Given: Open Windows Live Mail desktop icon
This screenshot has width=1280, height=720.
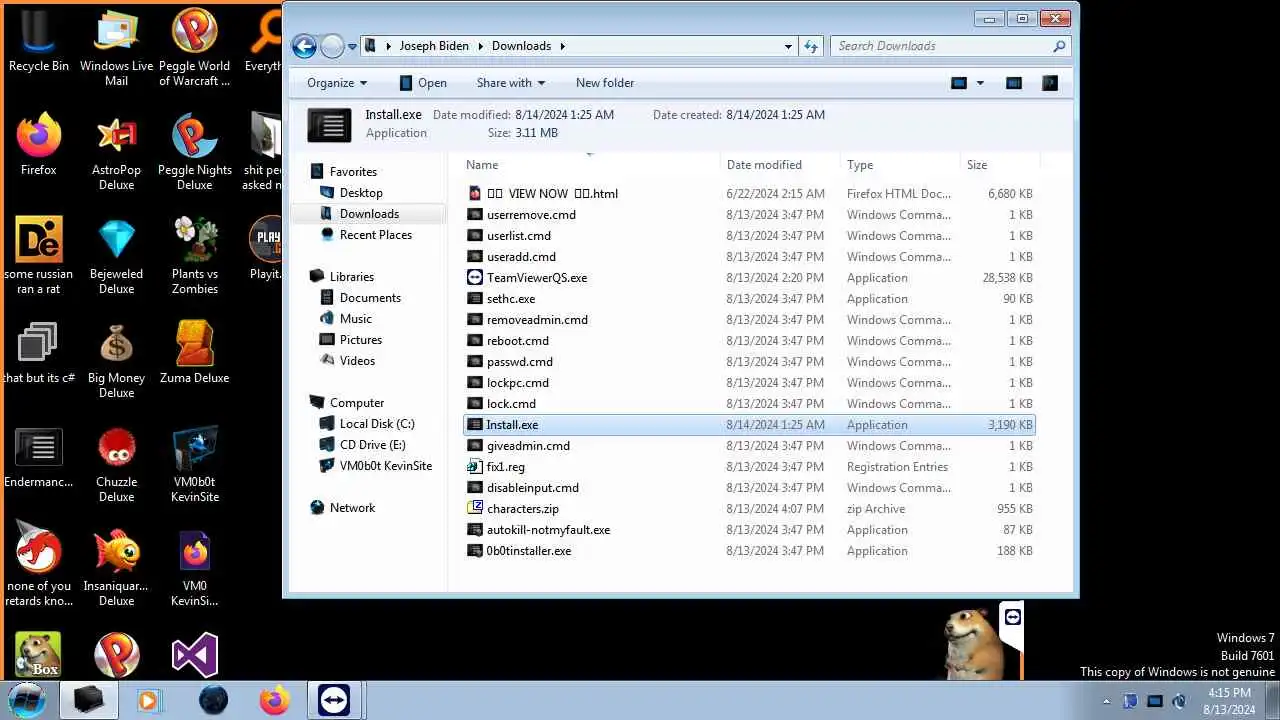Looking at the screenshot, I should 116,48.
